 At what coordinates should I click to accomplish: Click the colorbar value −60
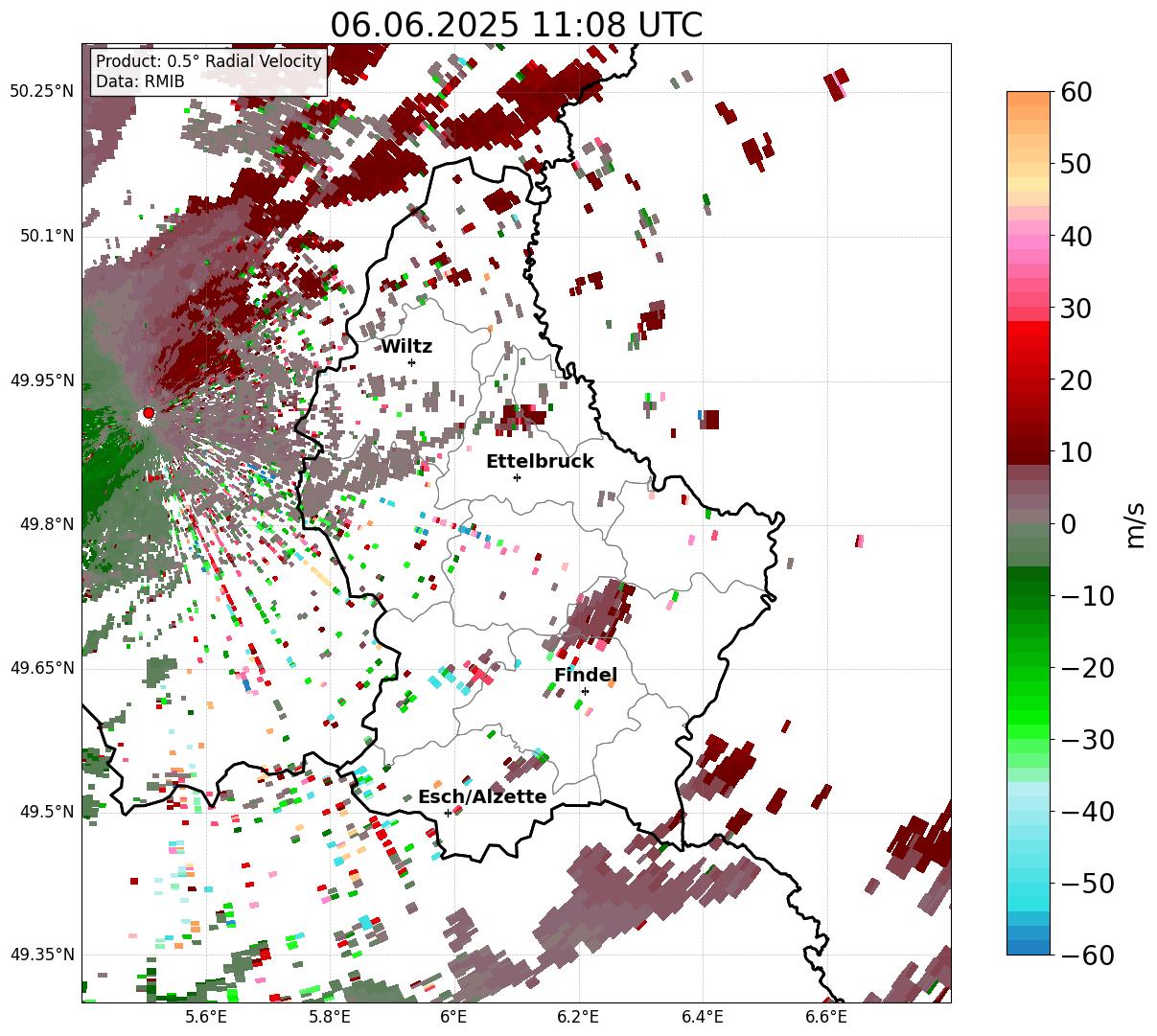click(x=1087, y=955)
